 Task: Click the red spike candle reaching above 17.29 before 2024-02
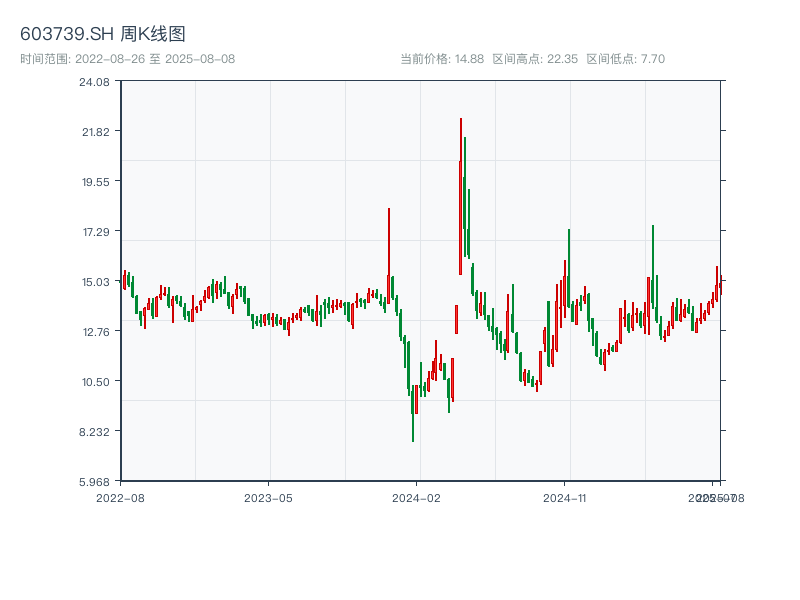pos(389,255)
